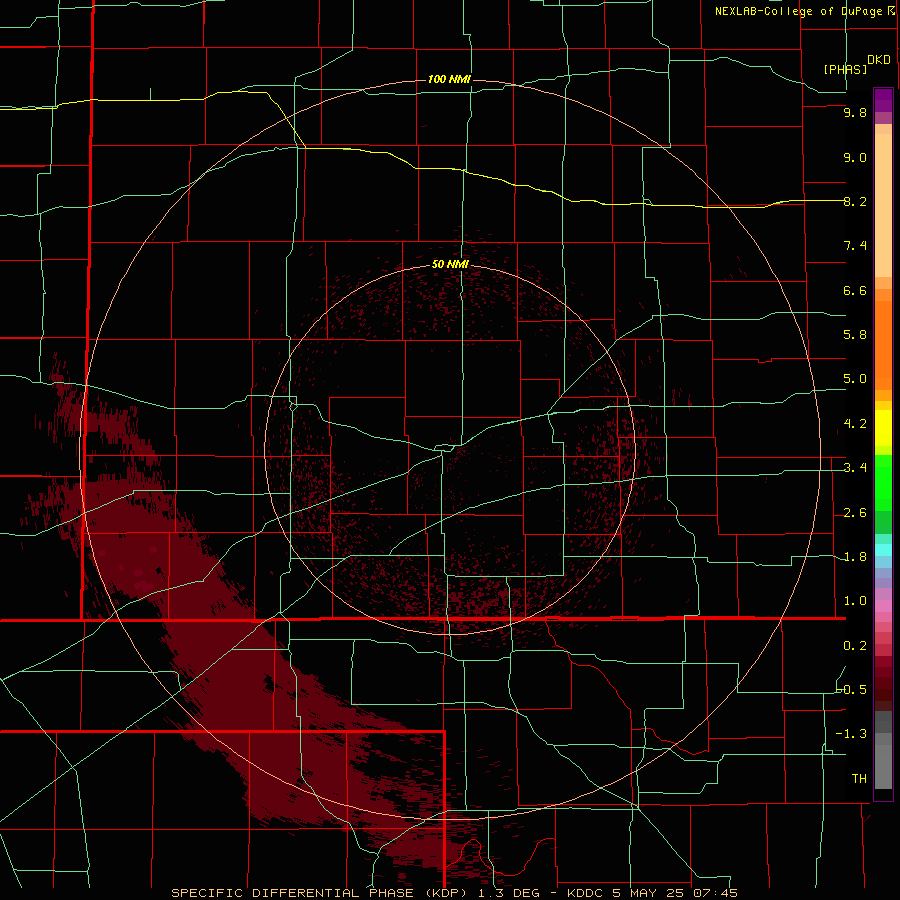Click the 5 MAY 25 07:45 timestamp
Viewport: 900px width, 900px height.
[676, 893]
